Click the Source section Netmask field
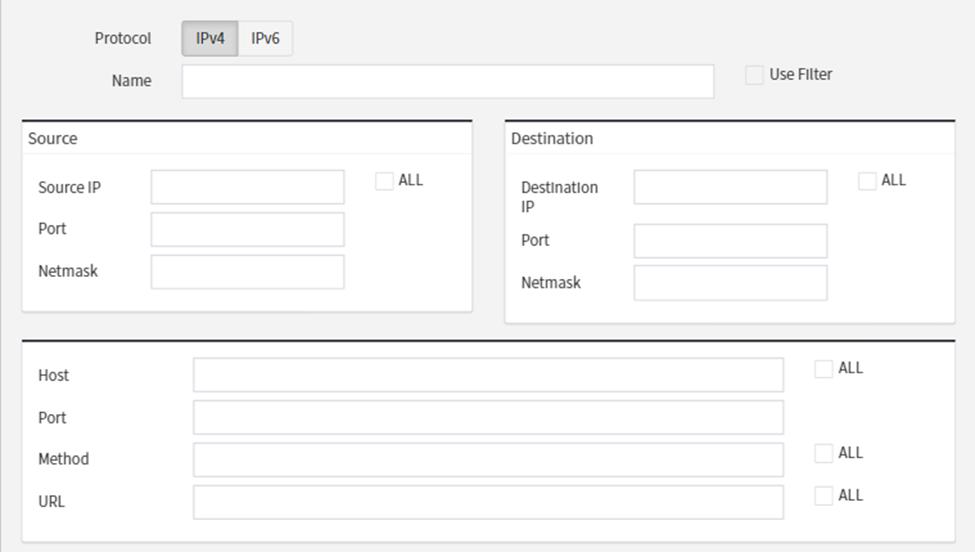 [247, 272]
